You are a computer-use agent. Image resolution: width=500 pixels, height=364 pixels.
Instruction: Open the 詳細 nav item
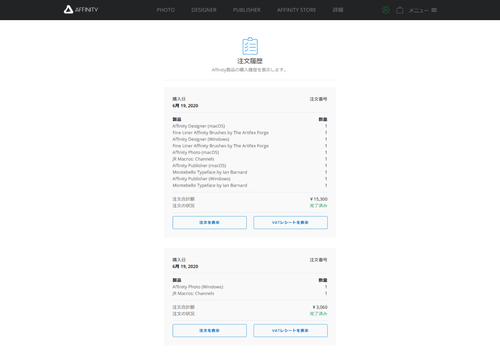point(338,10)
